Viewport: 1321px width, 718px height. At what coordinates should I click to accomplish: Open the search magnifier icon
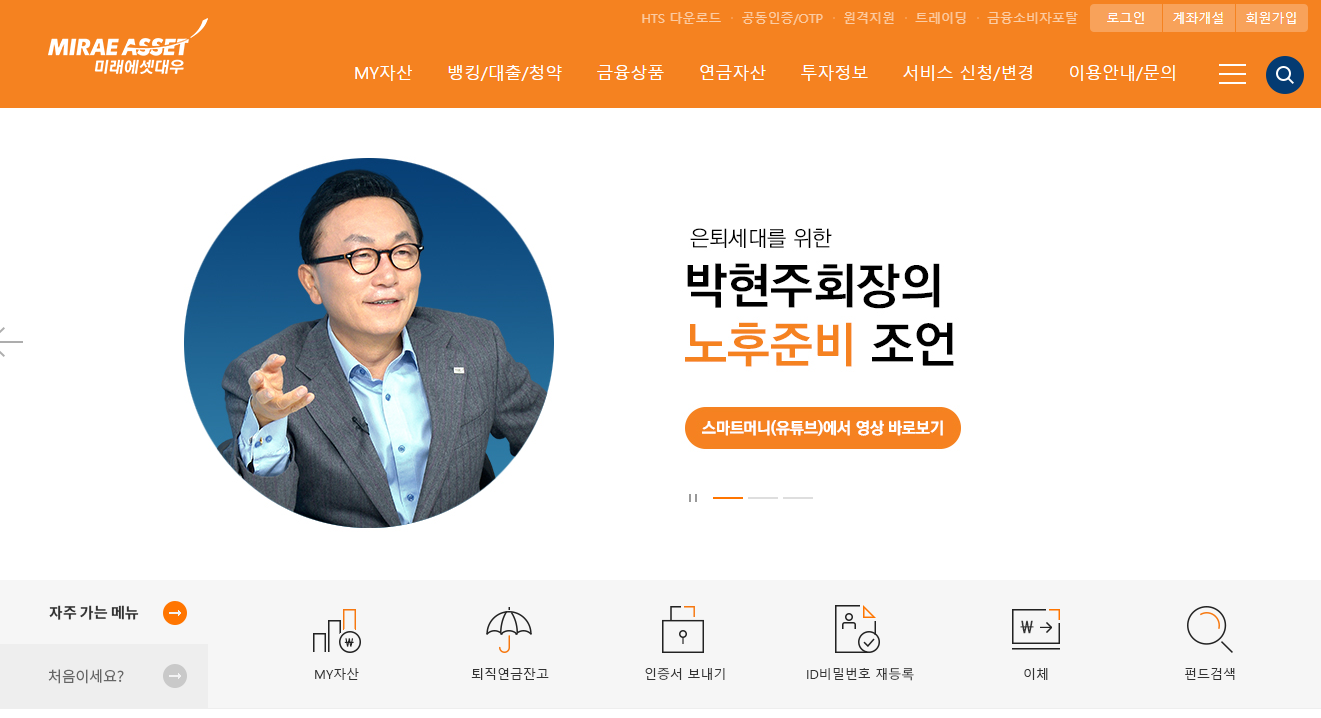[1284, 75]
